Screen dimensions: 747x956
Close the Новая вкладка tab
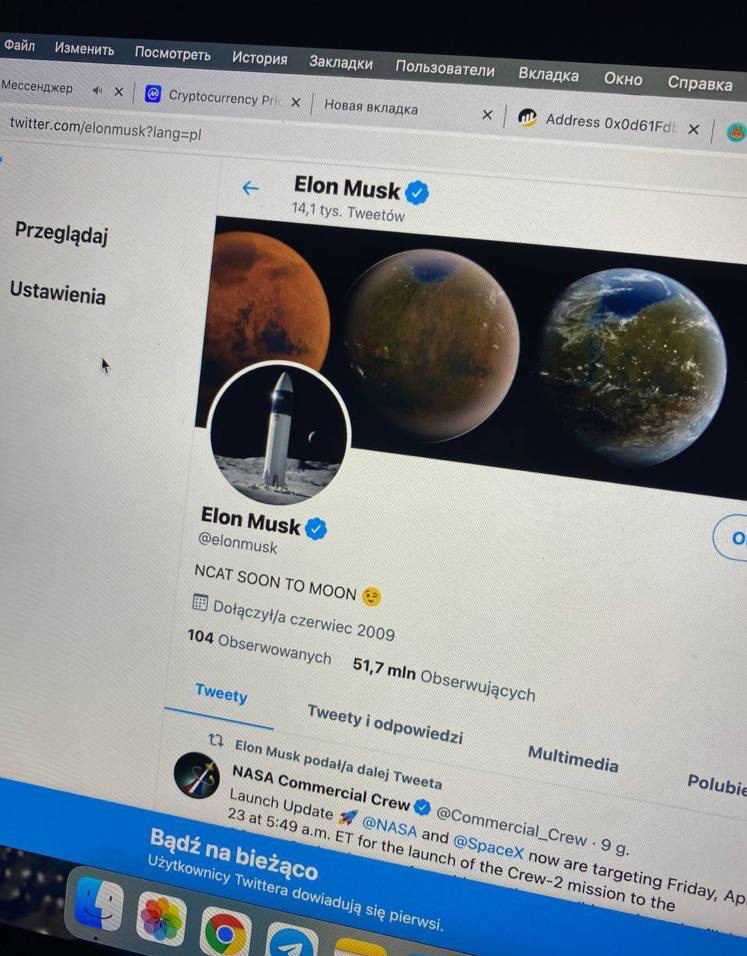pyautogui.click(x=487, y=114)
